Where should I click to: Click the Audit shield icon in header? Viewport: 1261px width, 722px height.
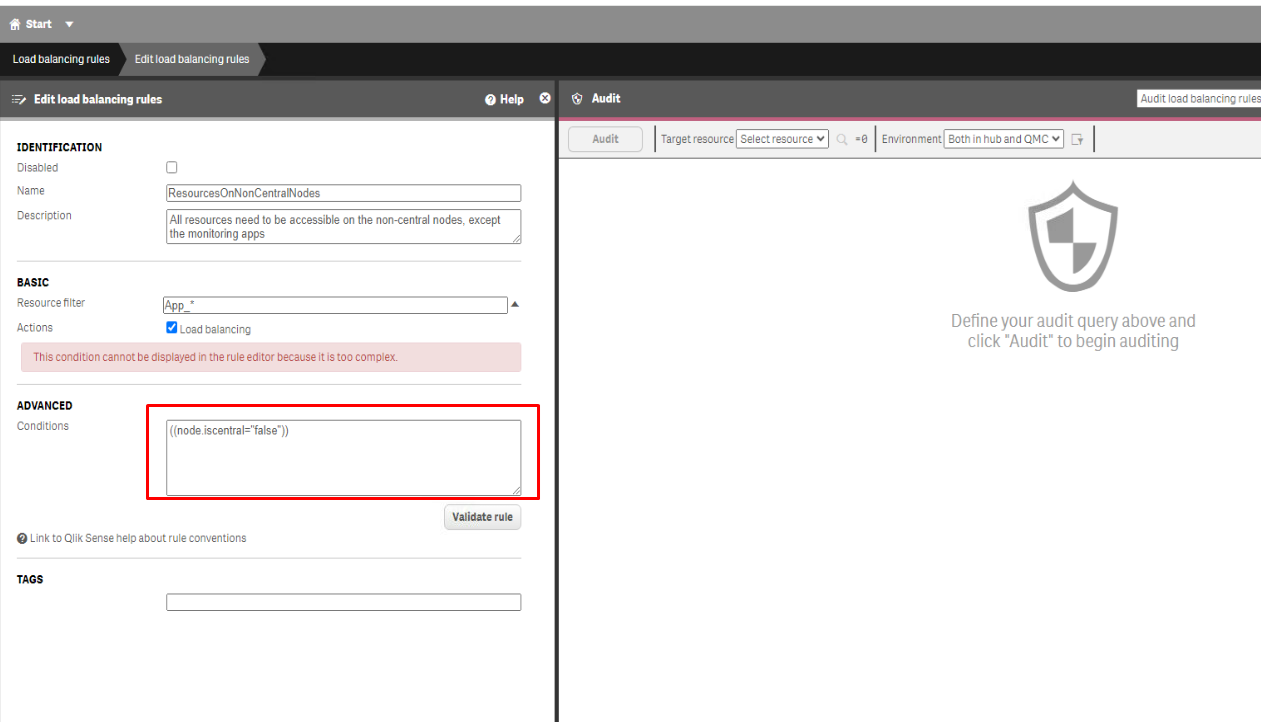click(577, 99)
